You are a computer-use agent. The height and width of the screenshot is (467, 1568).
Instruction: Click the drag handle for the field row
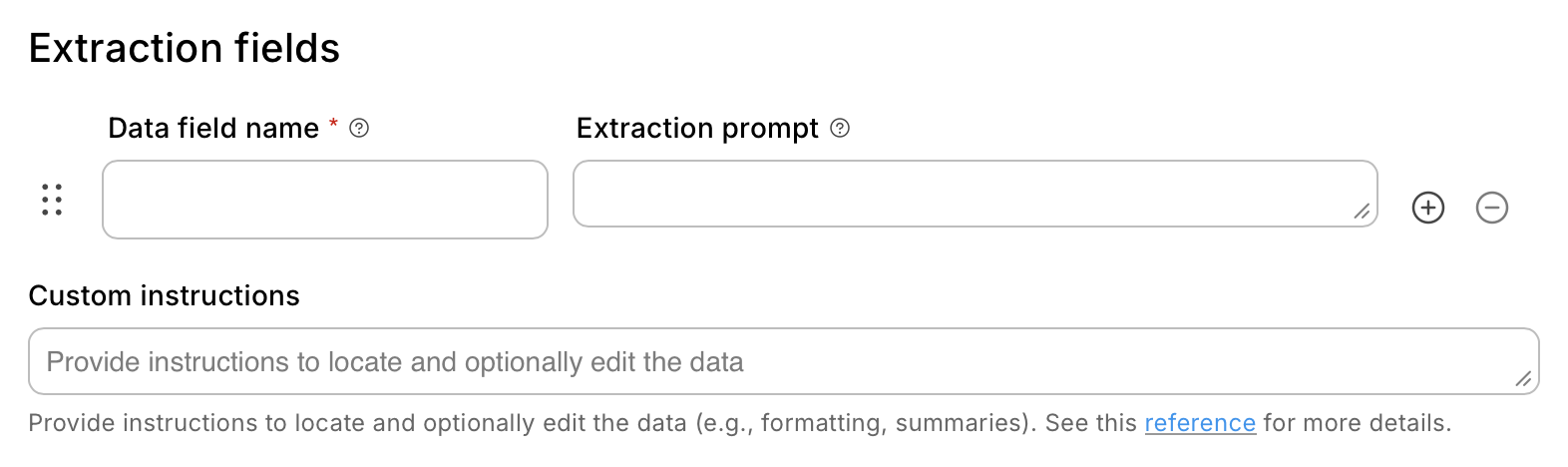tap(52, 200)
